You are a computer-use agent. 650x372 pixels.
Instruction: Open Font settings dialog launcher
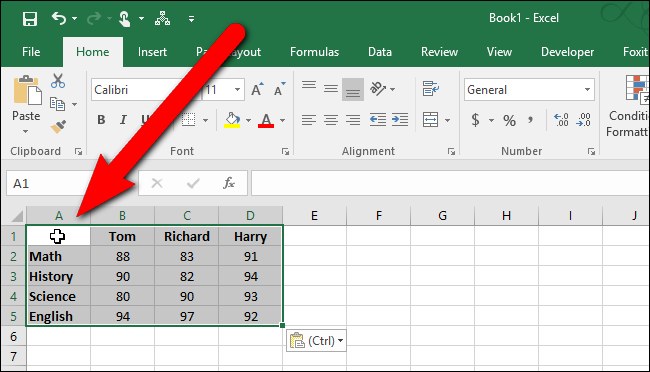coord(285,152)
